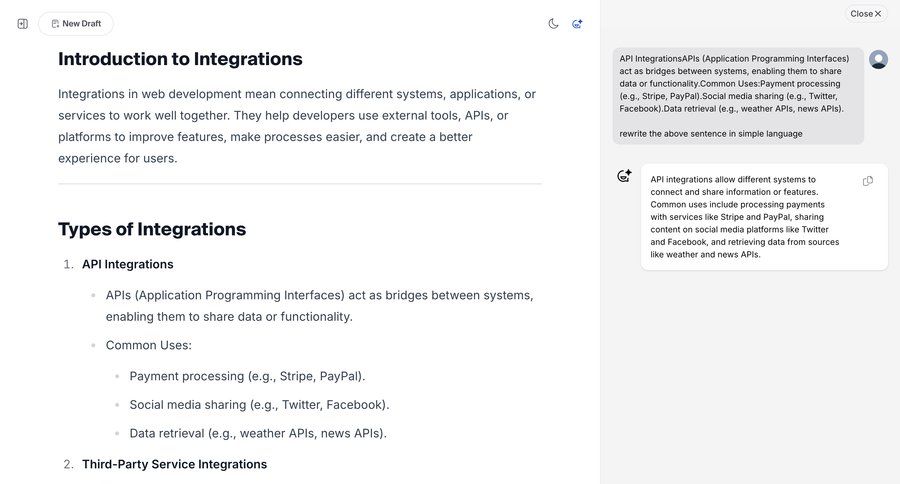The image size is (900, 484).
Task: Click the user's rewrite request message bubble
Action: coord(738,96)
